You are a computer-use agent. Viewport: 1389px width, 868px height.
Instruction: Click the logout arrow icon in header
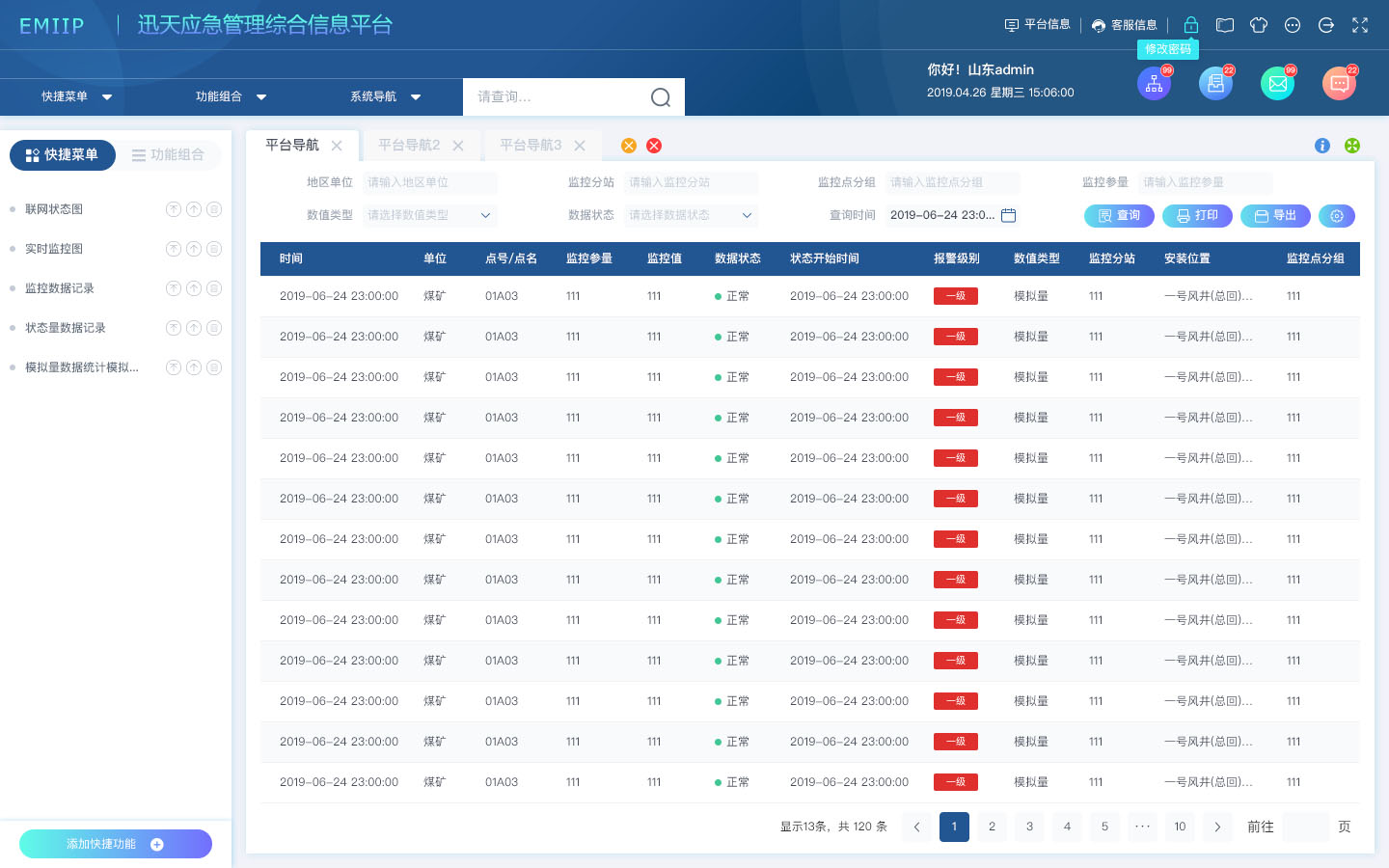pos(1326,25)
